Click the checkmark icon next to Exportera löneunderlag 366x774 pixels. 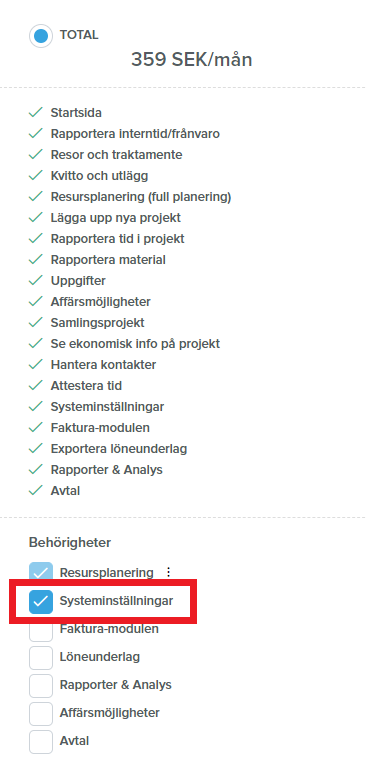coord(36,449)
